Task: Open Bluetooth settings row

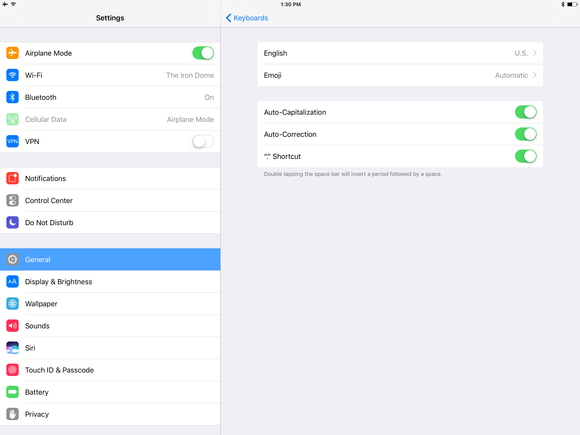Action: click(110, 97)
